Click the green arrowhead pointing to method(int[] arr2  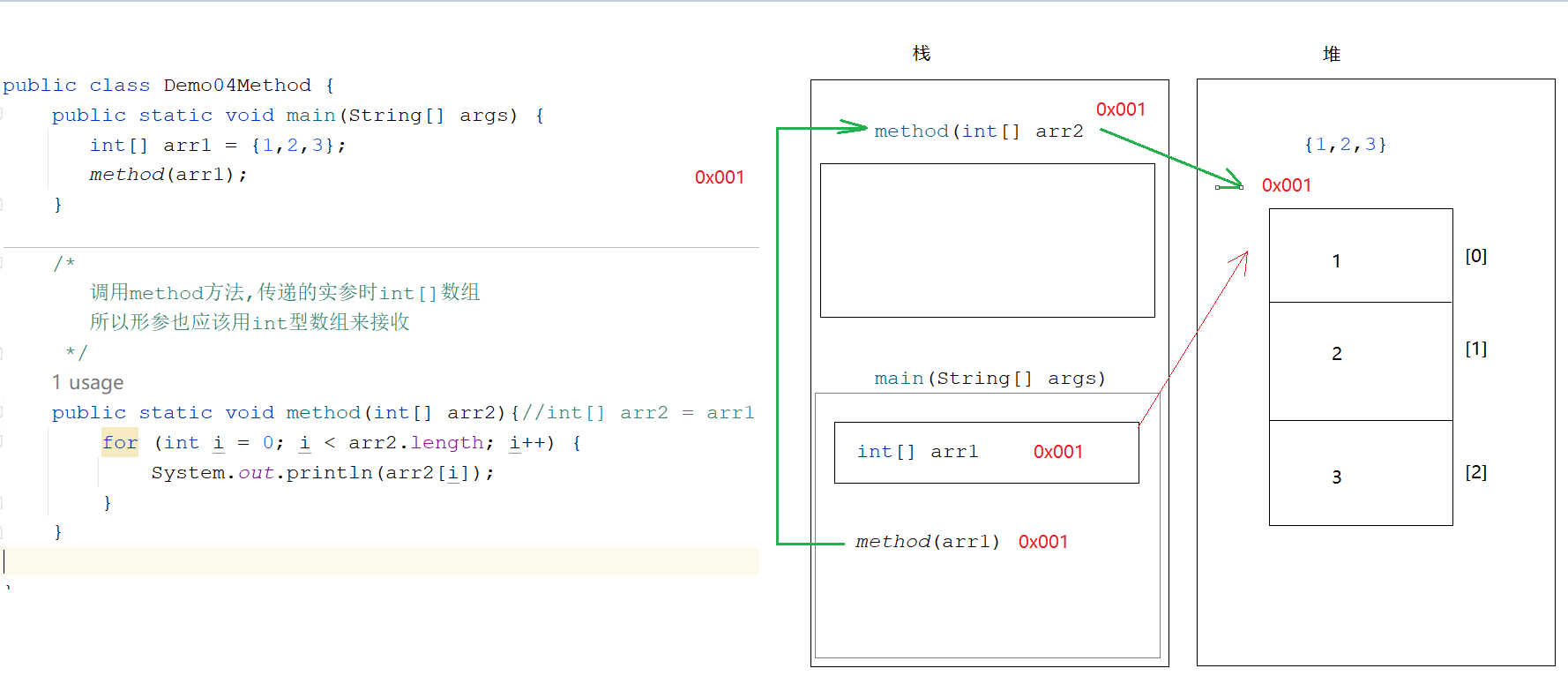(x=854, y=128)
